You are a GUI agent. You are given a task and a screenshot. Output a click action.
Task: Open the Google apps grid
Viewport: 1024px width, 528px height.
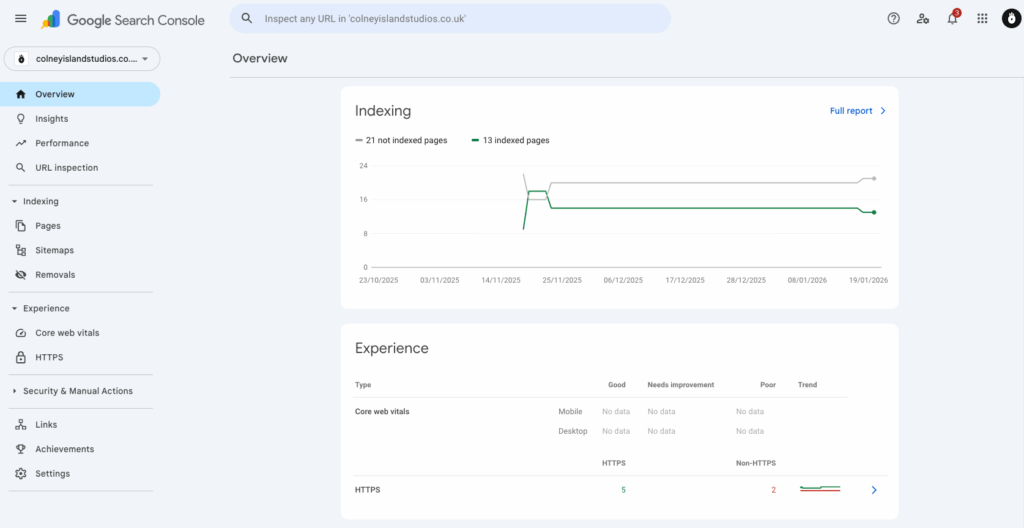(x=982, y=19)
